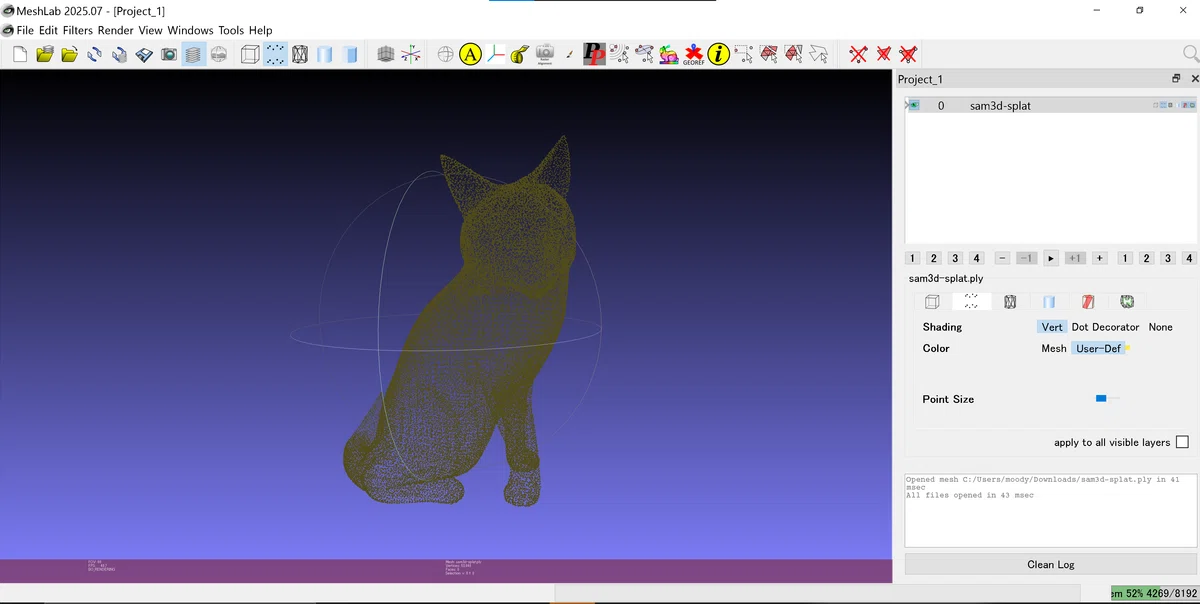Open the Raster Alignment tool
The height and width of the screenshot is (604, 1200).
[545, 55]
